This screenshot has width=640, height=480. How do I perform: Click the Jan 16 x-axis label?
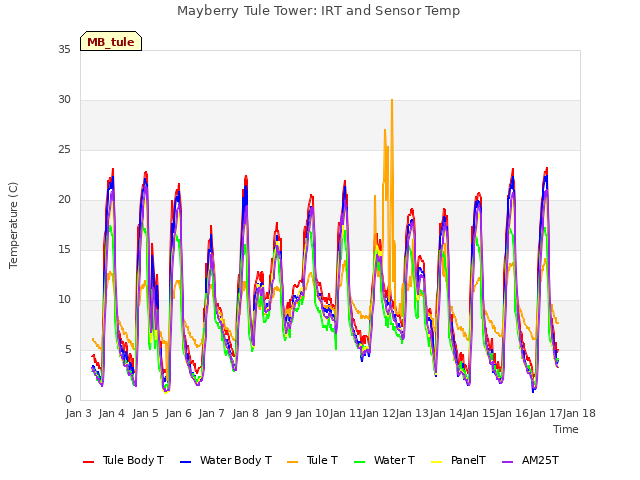(512, 413)
